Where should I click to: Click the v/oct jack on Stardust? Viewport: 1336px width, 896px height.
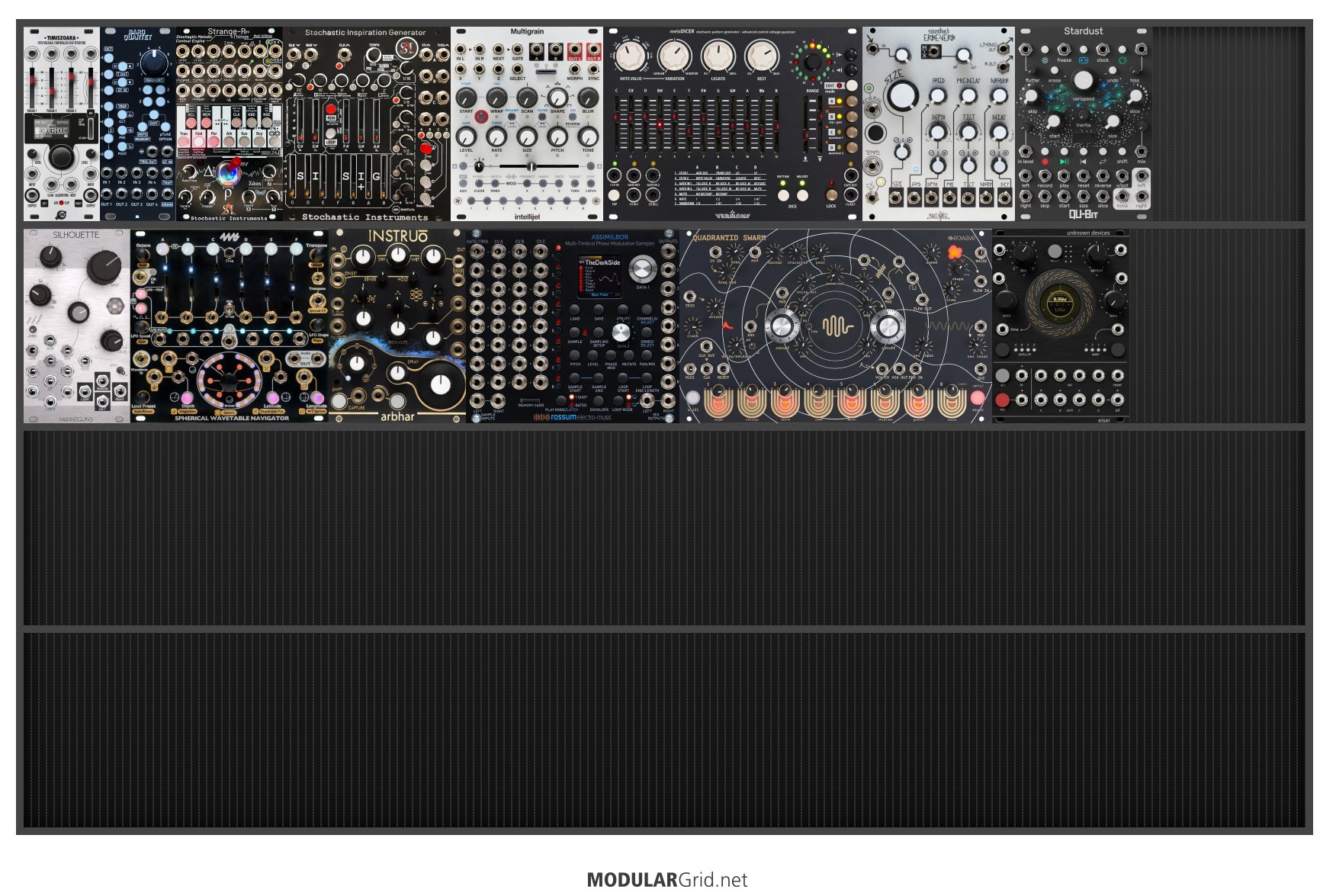pos(1122,175)
